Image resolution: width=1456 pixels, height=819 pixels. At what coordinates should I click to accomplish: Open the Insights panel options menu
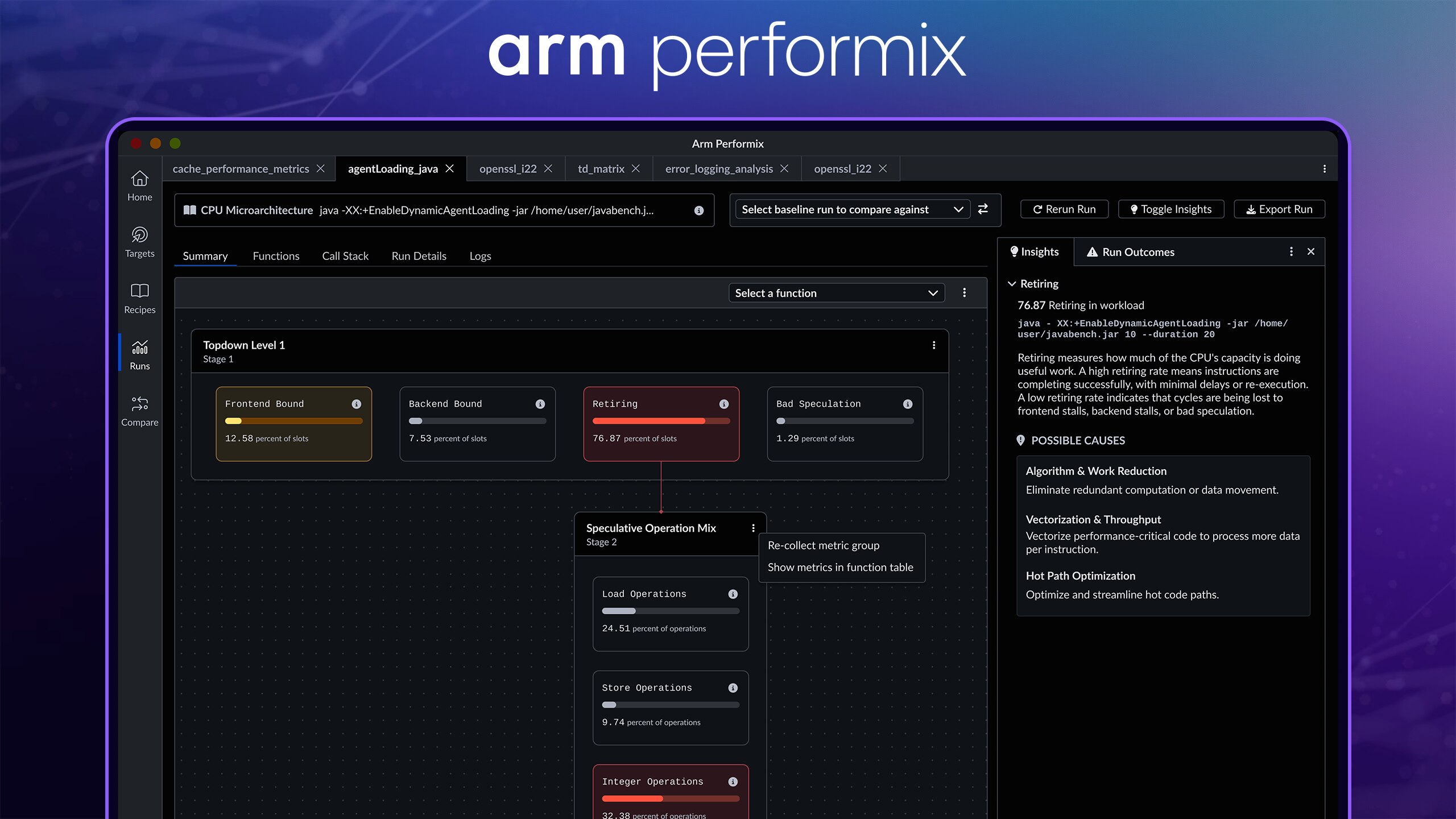pos(1291,251)
